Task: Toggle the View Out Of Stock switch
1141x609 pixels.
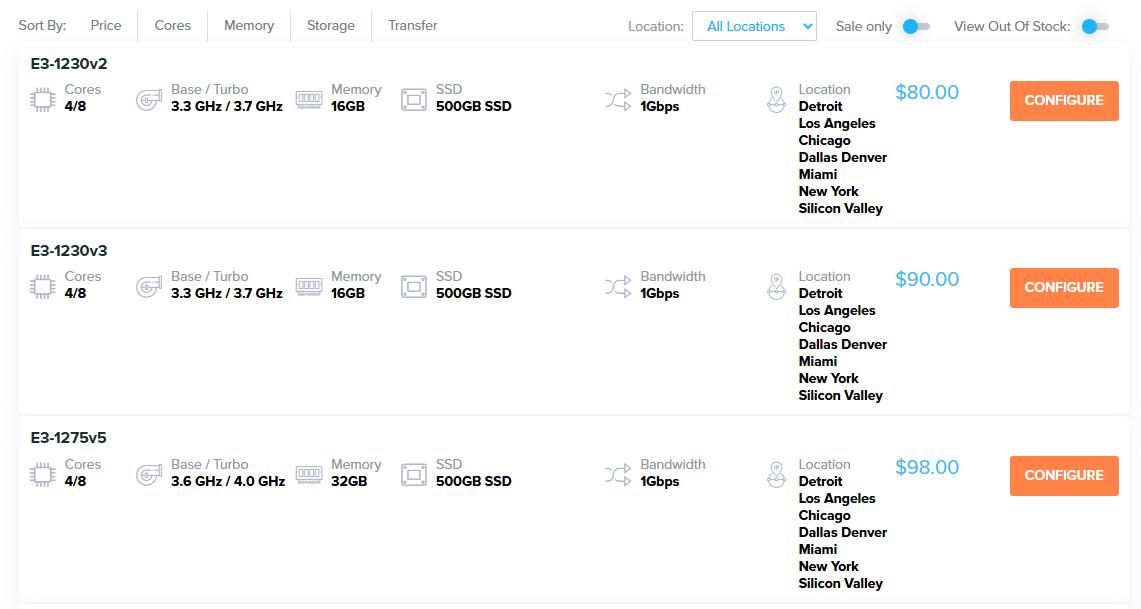Action: coord(1094,27)
